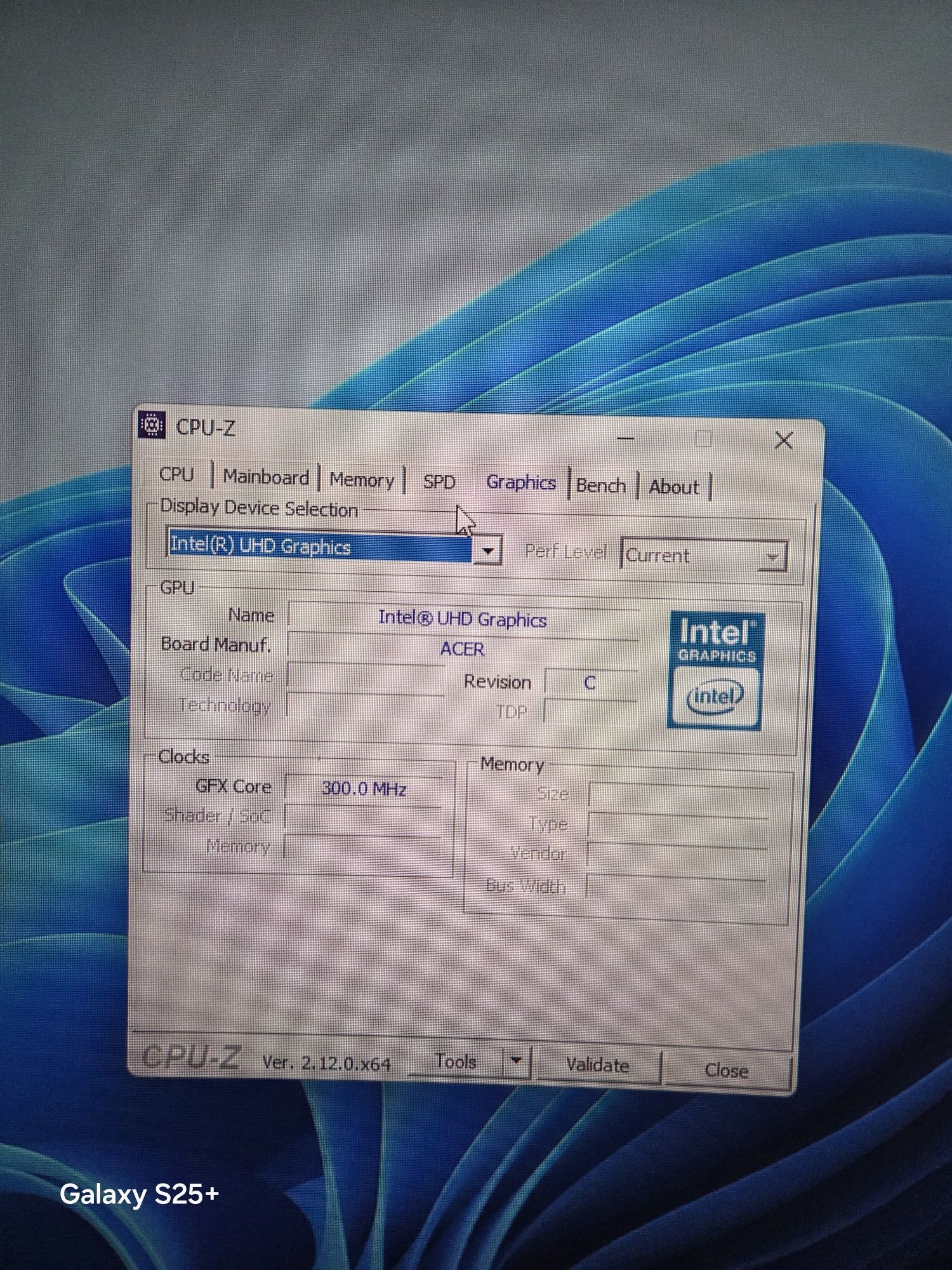Show the About tab

coord(674,487)
